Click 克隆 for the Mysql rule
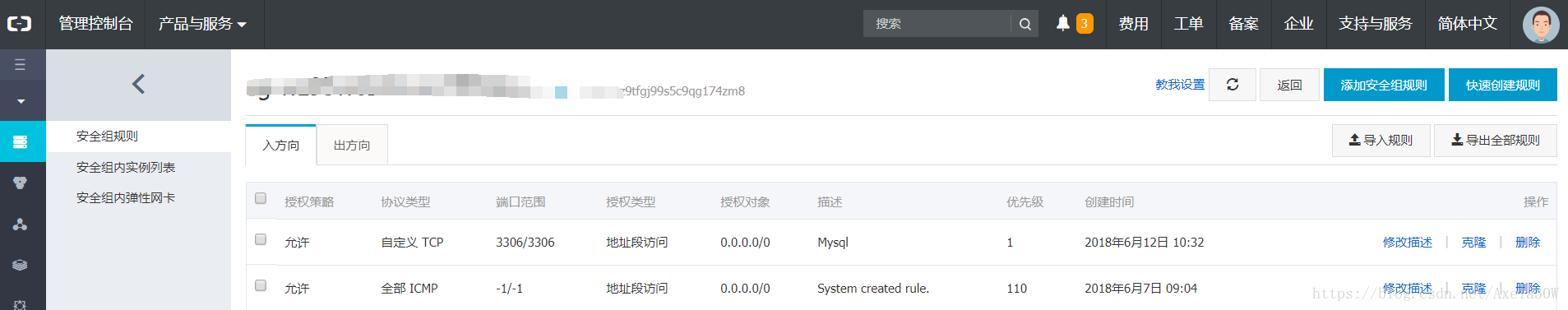 1473,243
